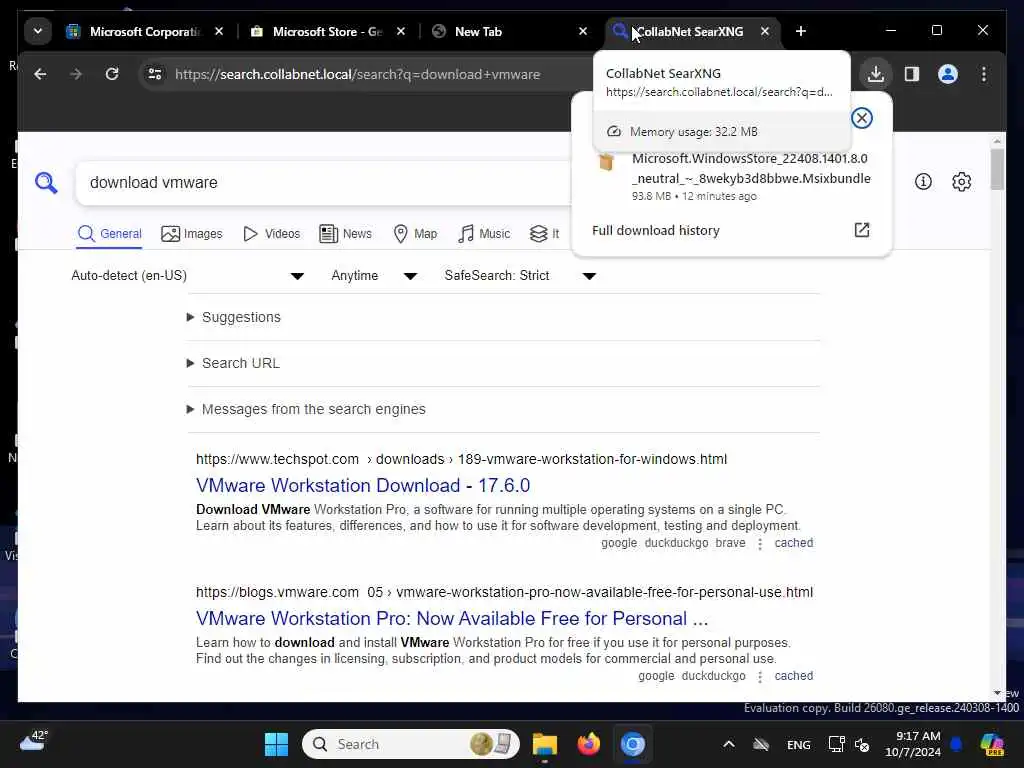Open cached link for blogs.vmware result
Viewport: 1024px width, 768px height.
pos(793,676)
